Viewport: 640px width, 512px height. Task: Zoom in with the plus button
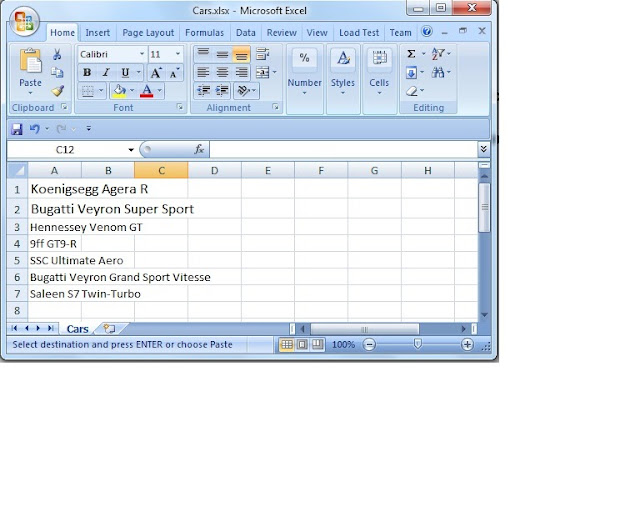467,345
